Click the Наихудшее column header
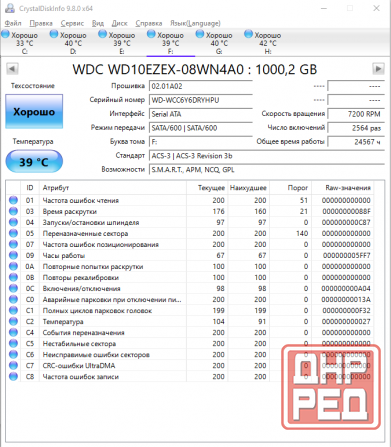The height and width of the screenshot is (447, 391). click(x=249, y=188)
